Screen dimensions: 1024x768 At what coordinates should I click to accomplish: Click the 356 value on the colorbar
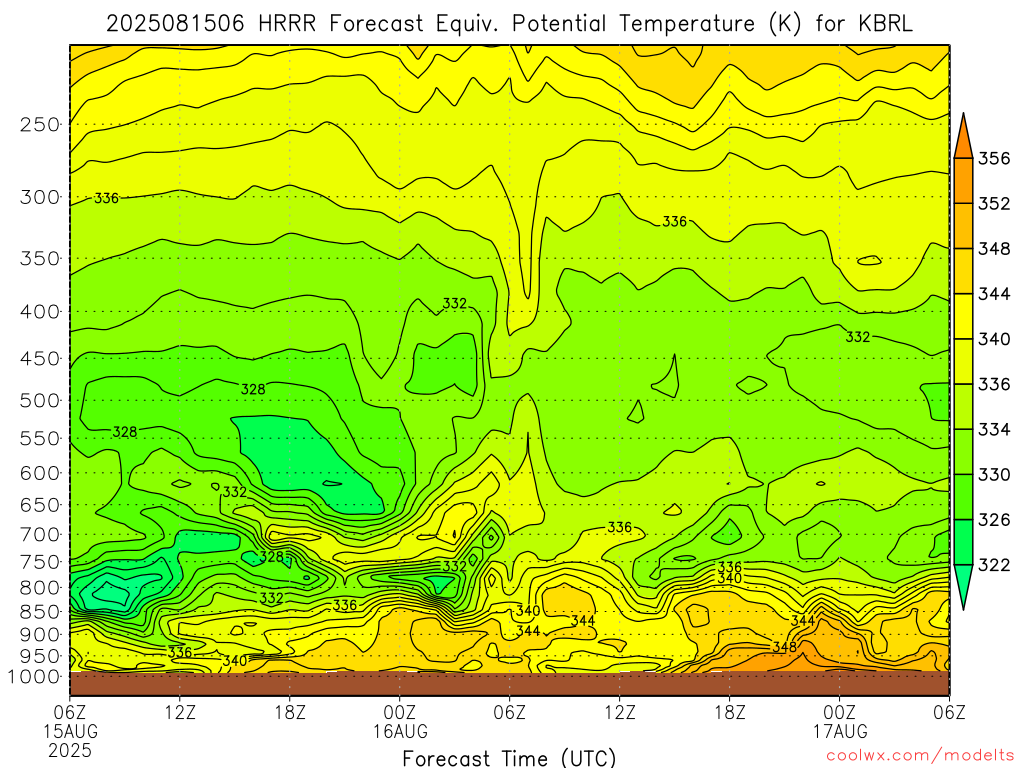(994, 159)
